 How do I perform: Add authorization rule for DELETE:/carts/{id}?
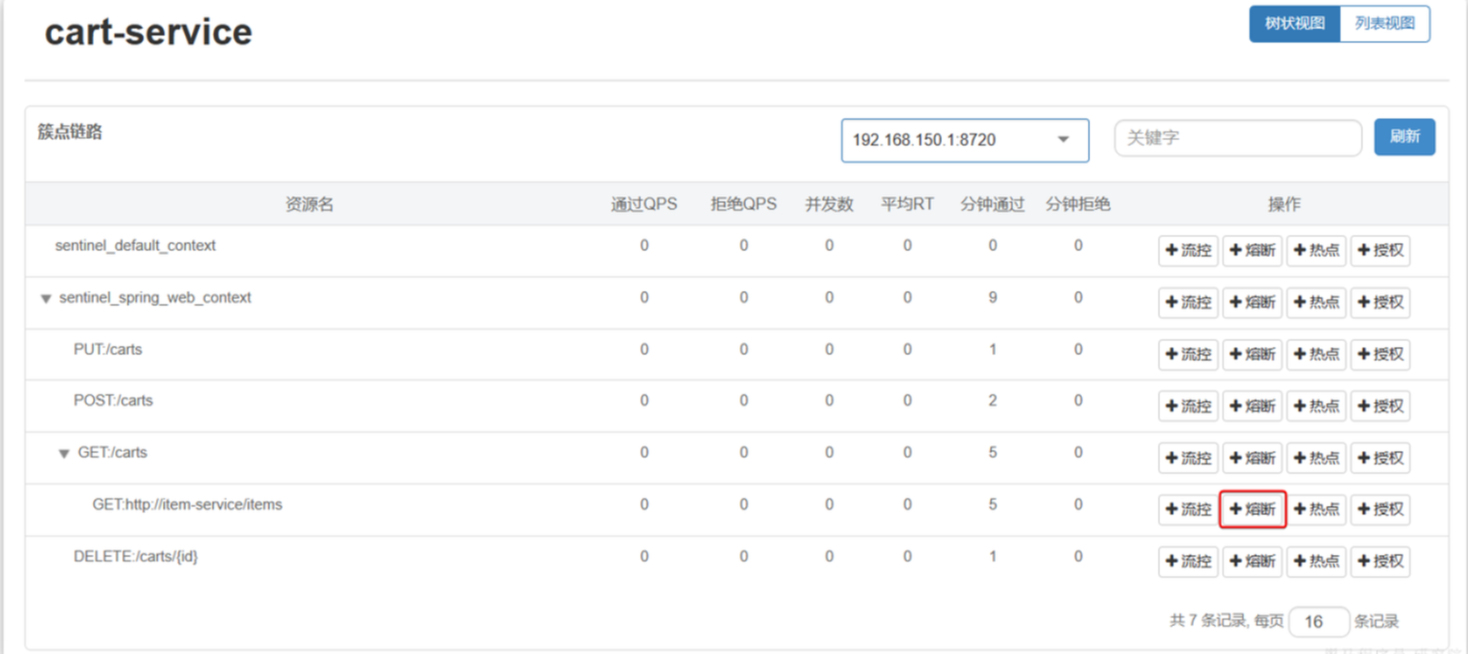point(1380,562)
